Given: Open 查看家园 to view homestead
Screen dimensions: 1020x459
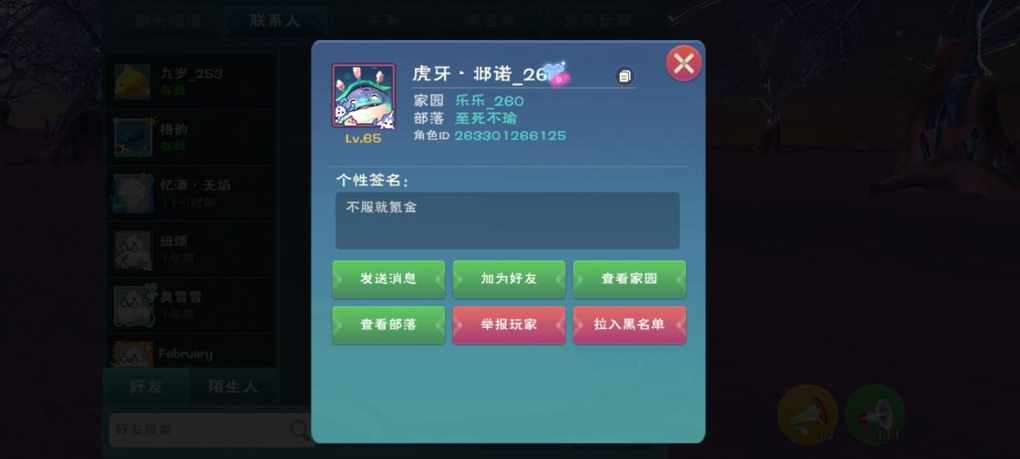Looking at the screenshot, I should pos(629,279).
